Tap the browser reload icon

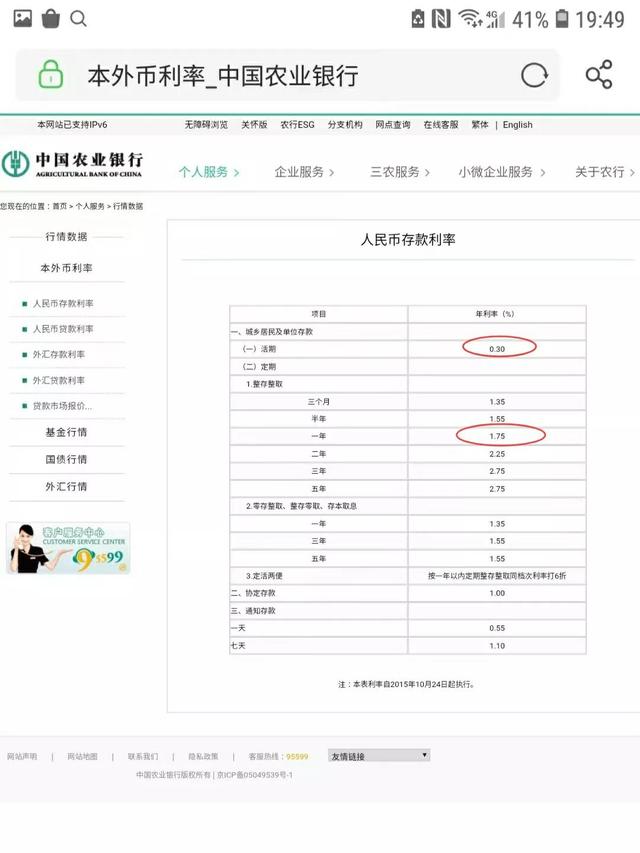tap(535, 75)
